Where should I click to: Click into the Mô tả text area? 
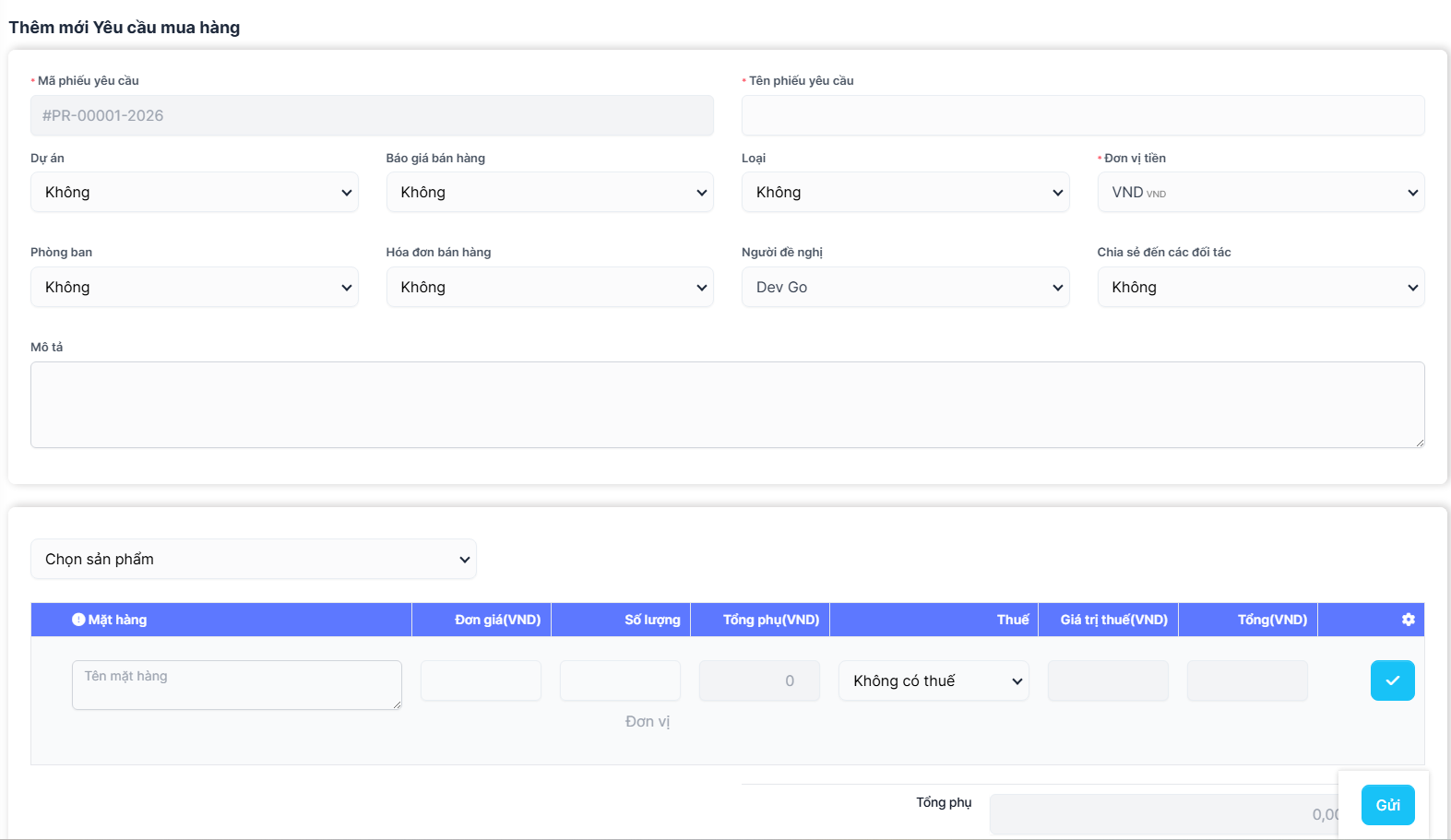(x=727, y=405)
